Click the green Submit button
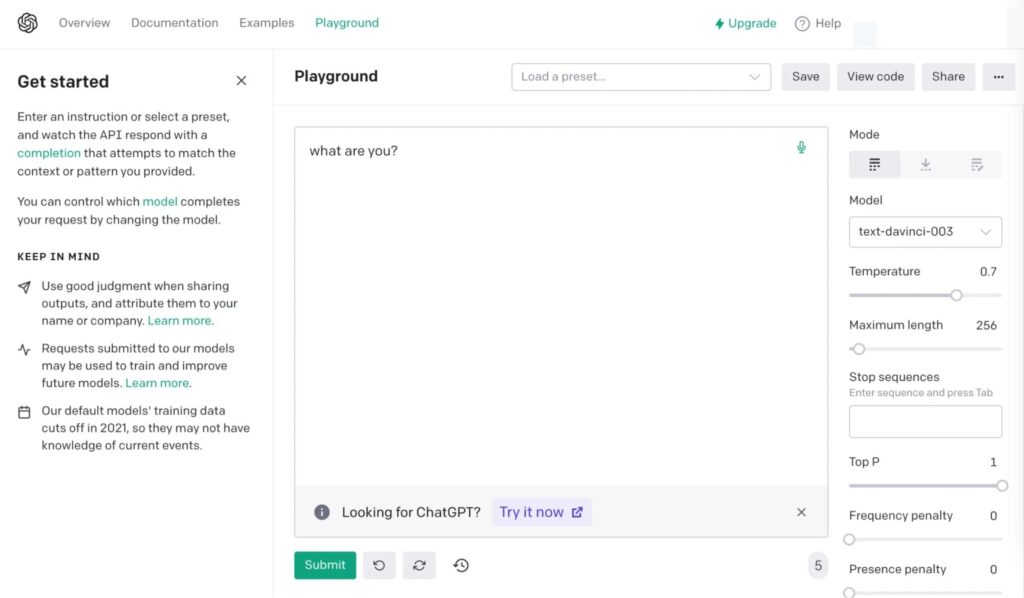The image size is (1024, 598). point(325,565)
